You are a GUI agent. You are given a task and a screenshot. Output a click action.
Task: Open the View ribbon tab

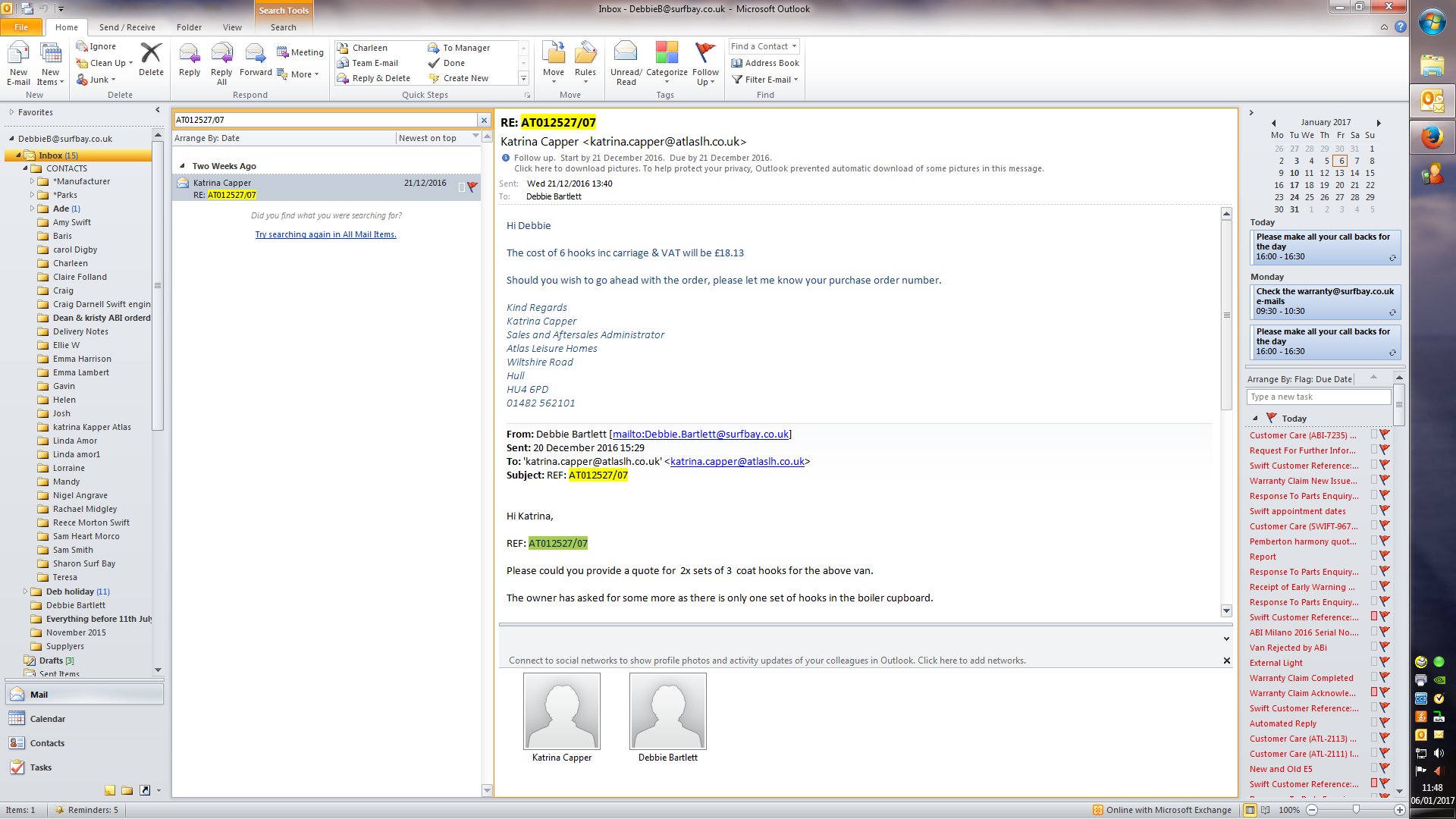tap(232, 27)
